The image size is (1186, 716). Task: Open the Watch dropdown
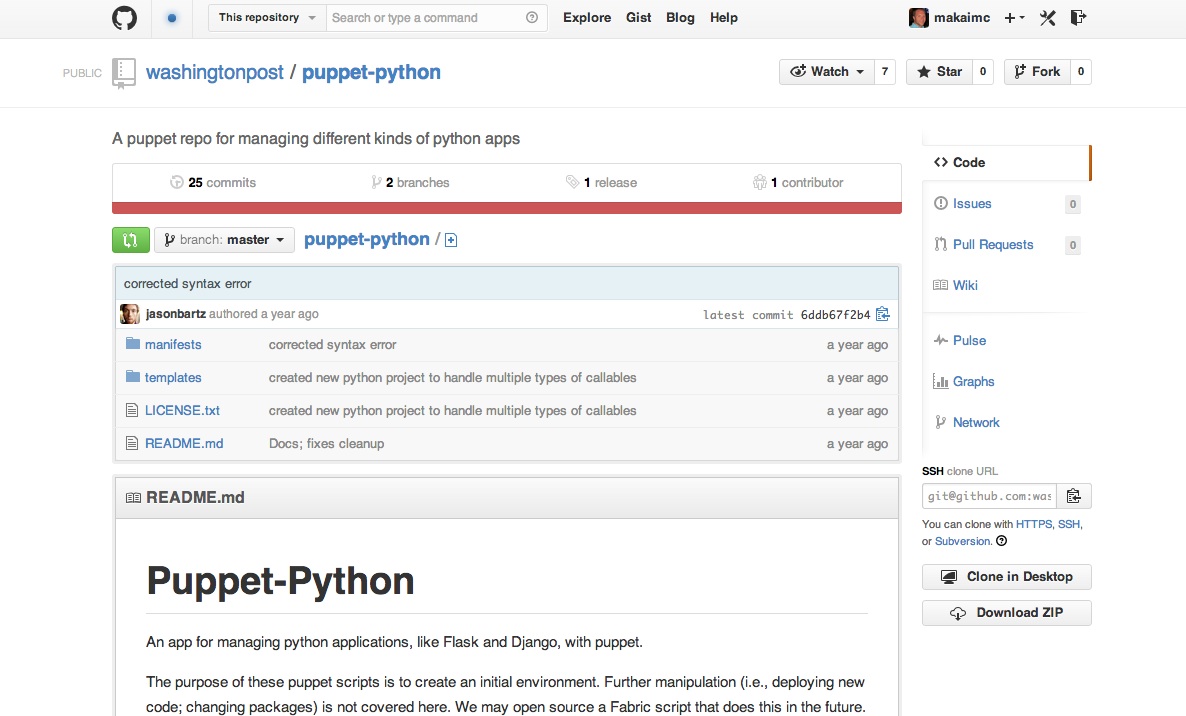[827, 72]
